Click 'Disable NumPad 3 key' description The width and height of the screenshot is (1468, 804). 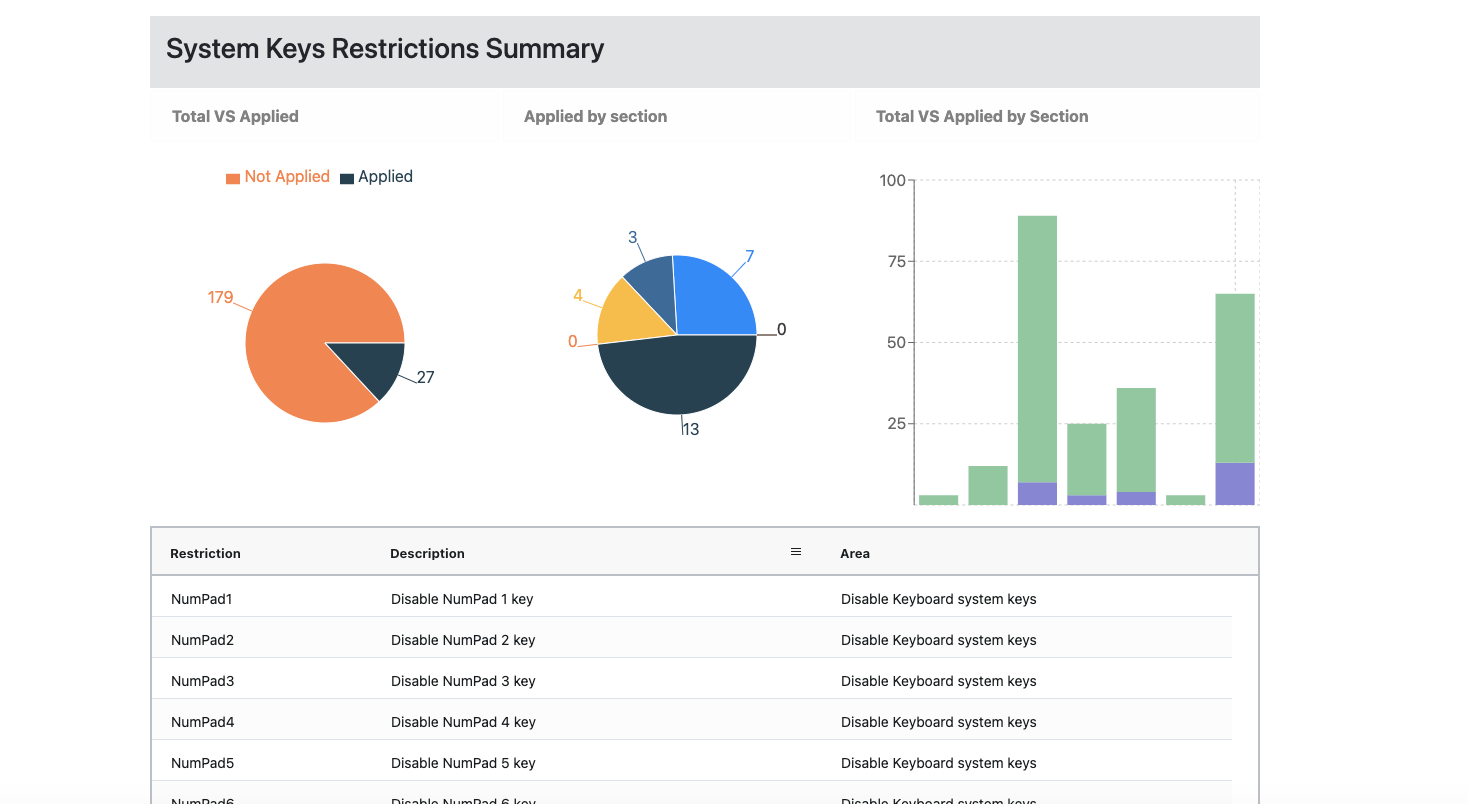[x=463, y=681]
